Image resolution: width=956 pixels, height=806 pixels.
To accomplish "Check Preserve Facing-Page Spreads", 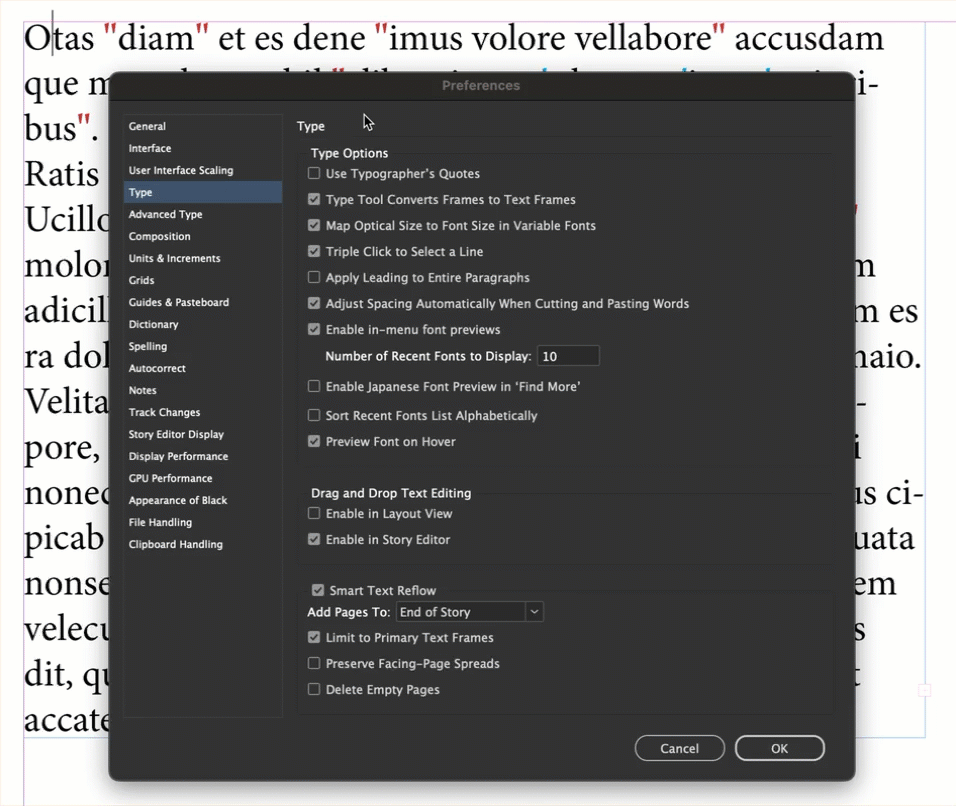I will pyautogui.click(x=314, y=663).
